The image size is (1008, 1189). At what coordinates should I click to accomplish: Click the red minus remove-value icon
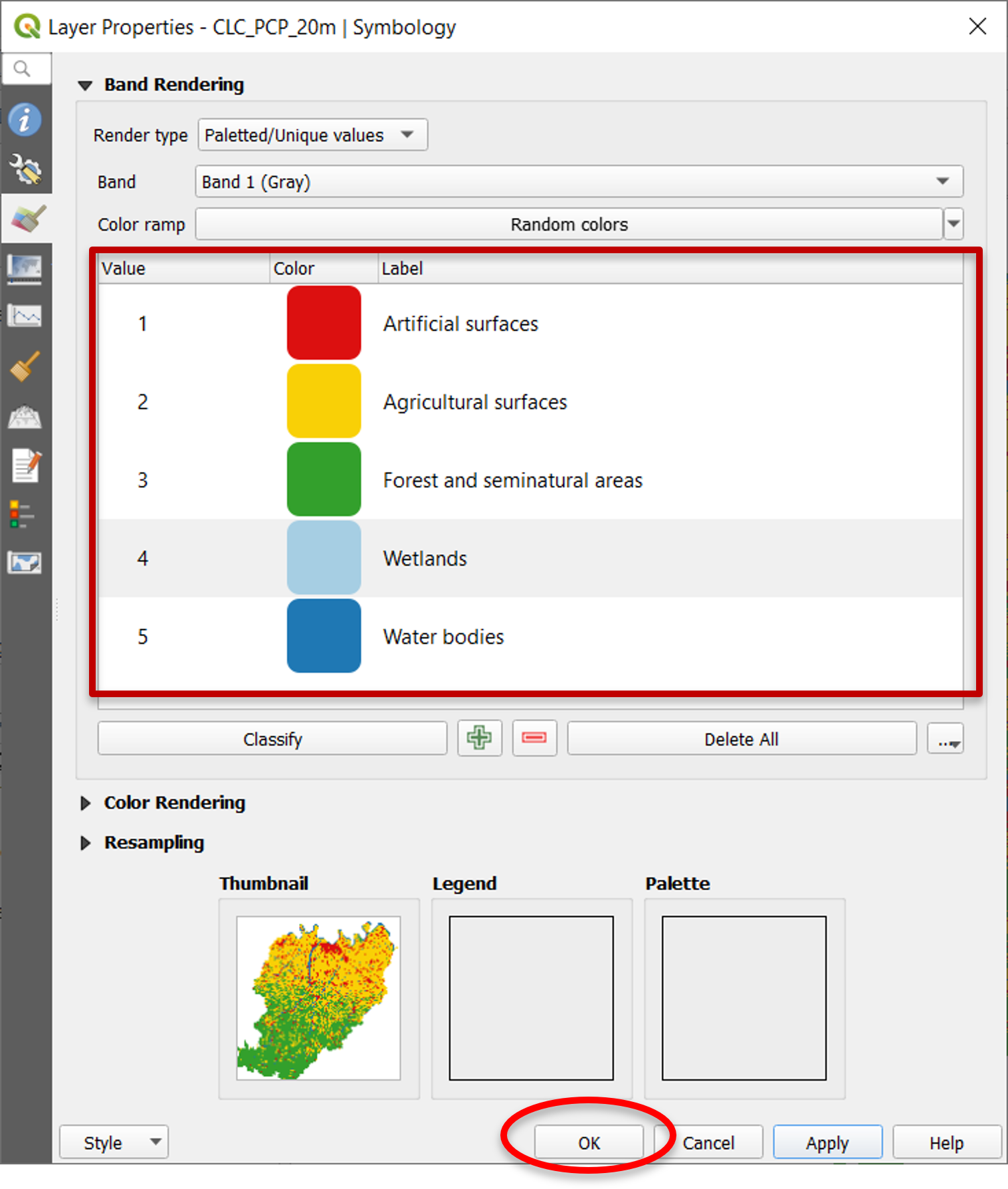534,738
